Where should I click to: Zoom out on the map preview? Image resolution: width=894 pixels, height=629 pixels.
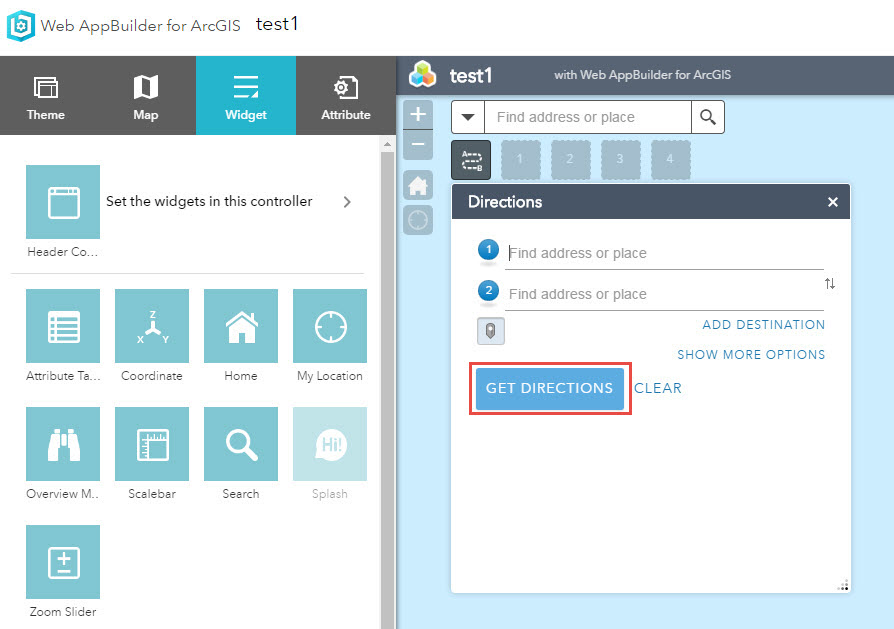point(418,144)
